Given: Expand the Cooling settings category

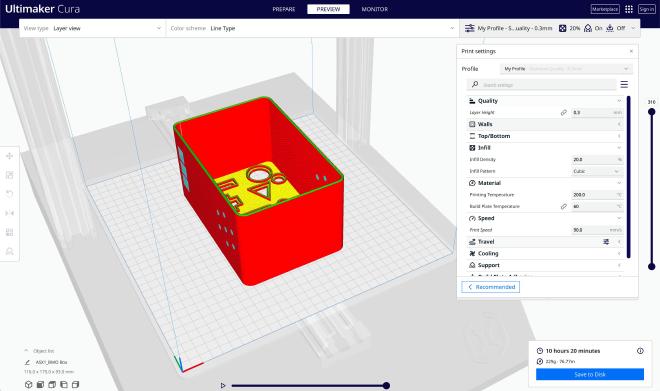Looking at the screenshot, I should [544, 253].
